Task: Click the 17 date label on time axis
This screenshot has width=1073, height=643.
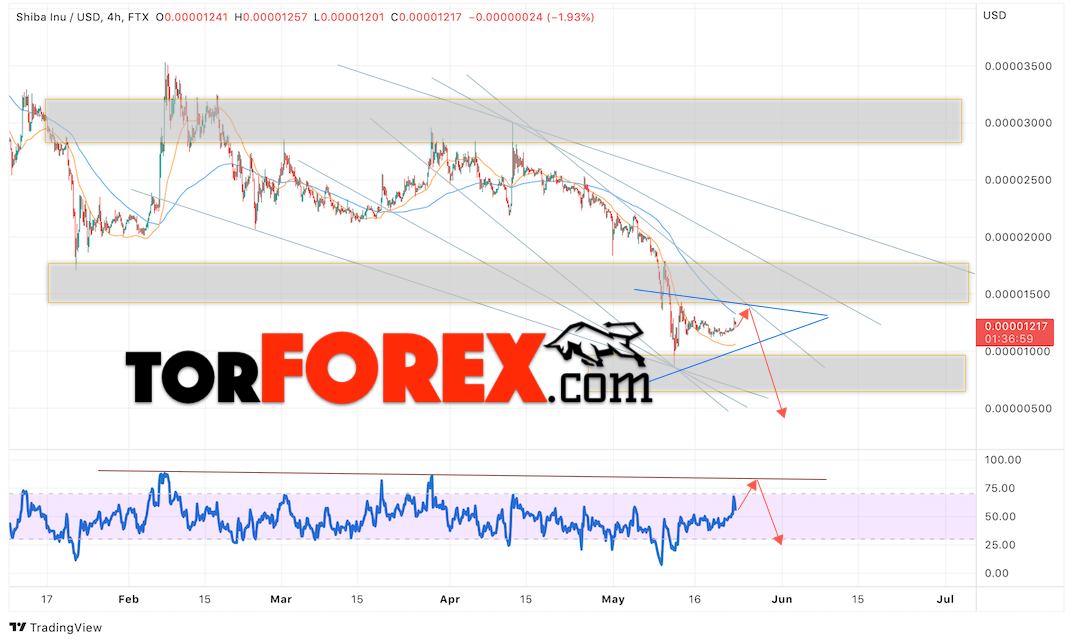Action: (47, 599)
